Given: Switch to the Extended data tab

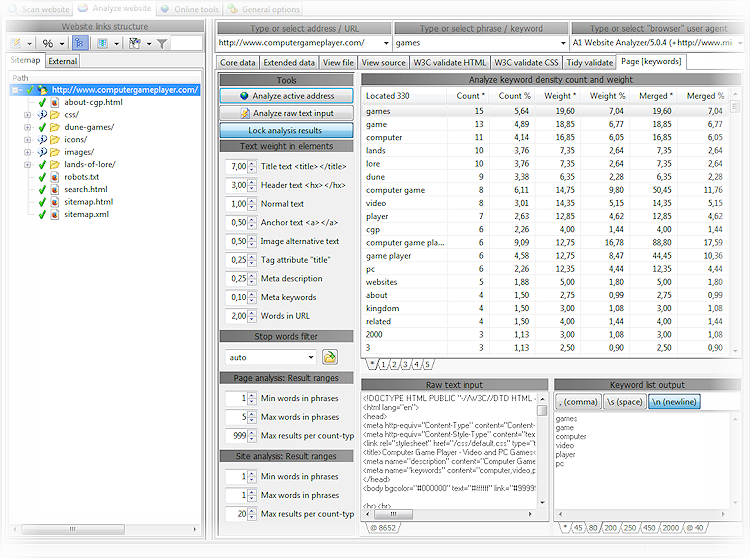Looking at the screenshot, I should (289, 63).
